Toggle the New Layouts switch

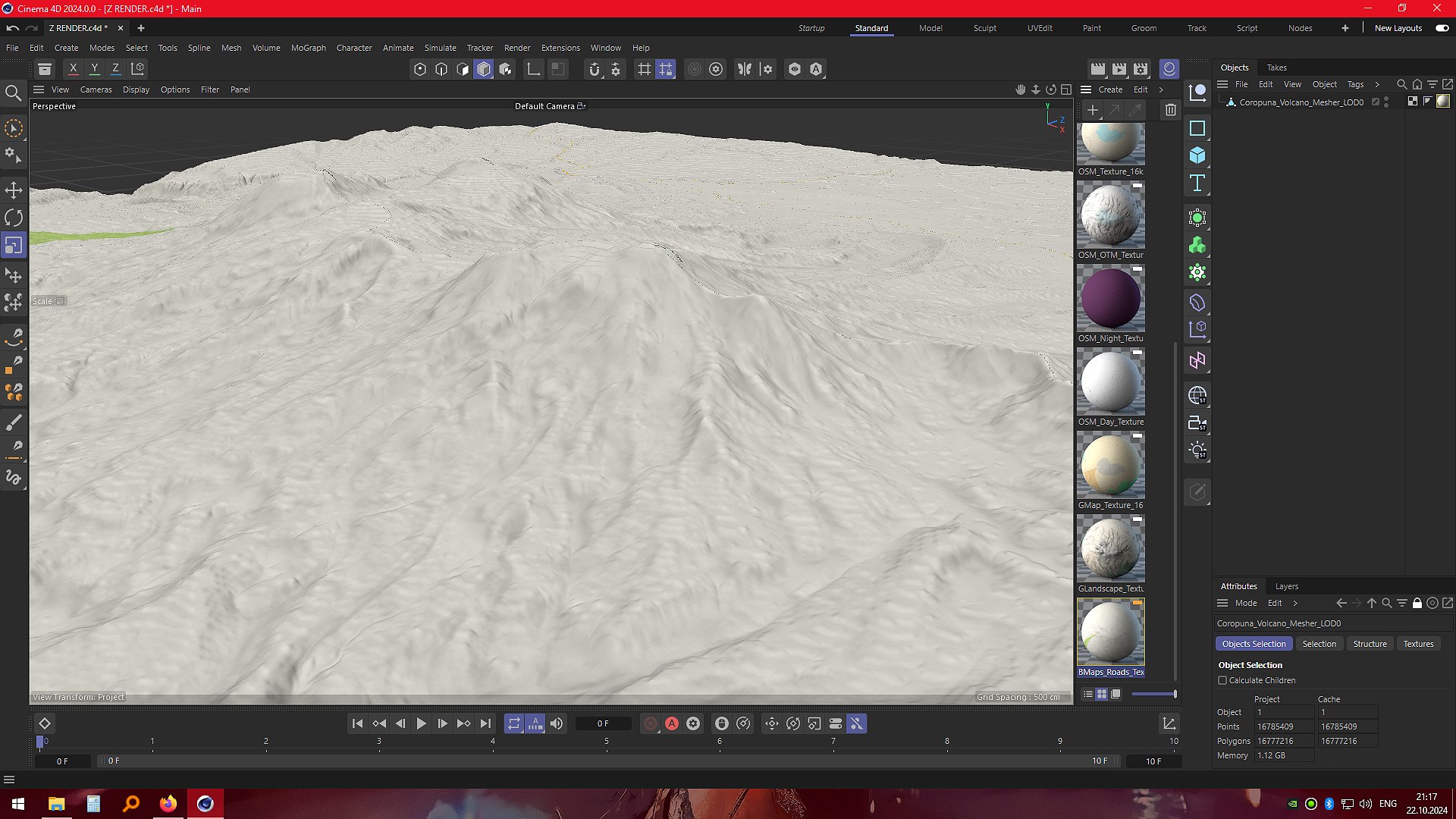tap(1442, 28)
